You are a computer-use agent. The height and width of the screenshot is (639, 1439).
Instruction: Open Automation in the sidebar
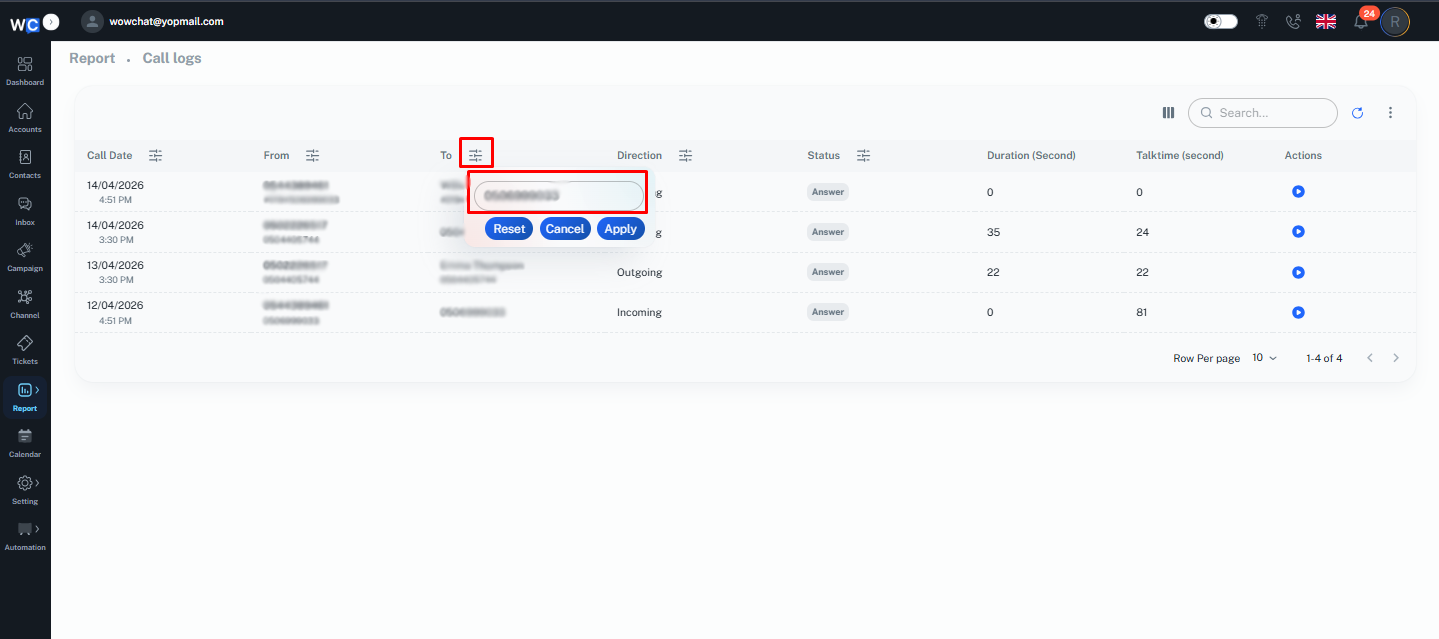coord(25,535)
